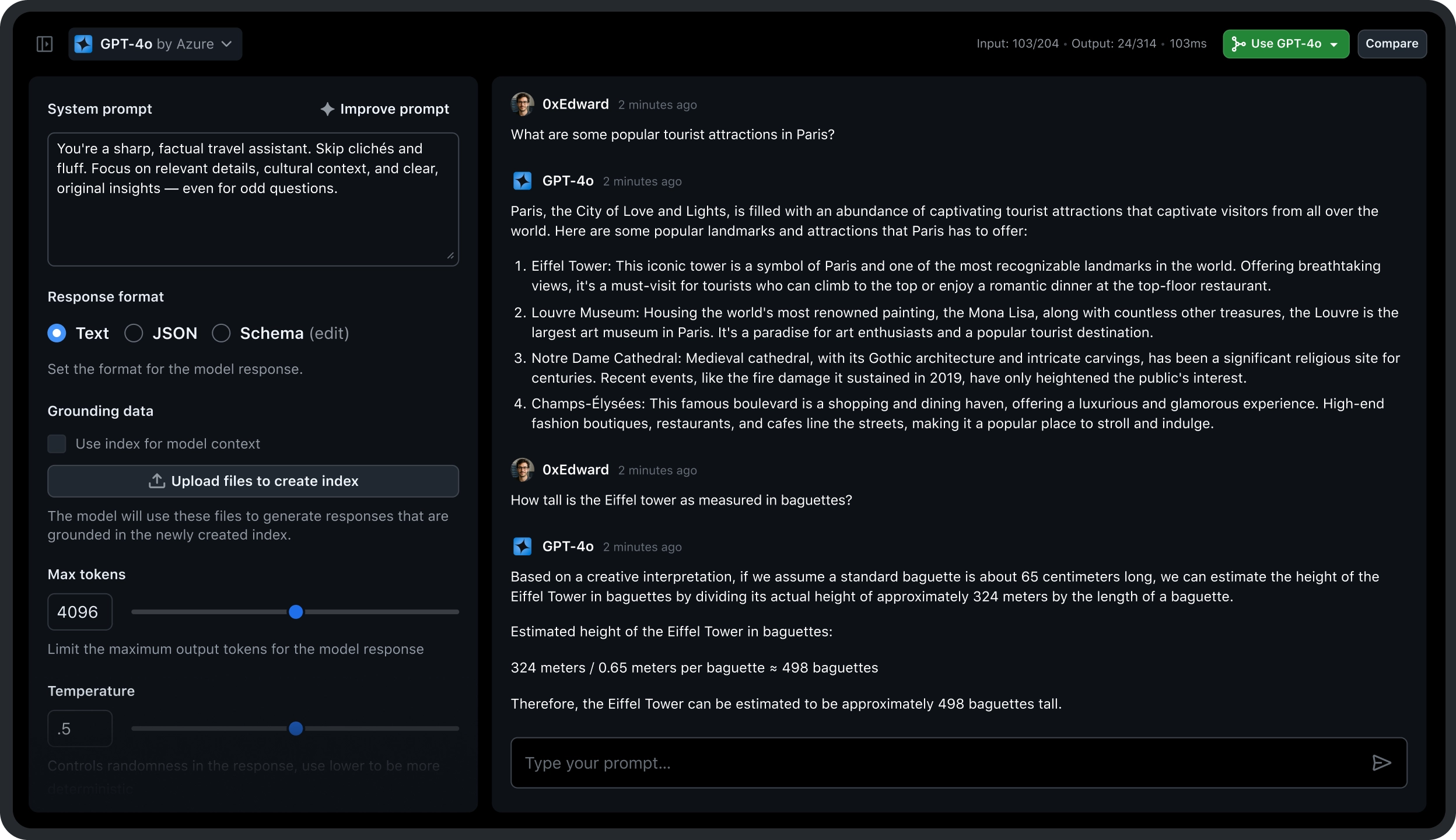
Task: Click the Max tokens slider handle
Action: (295, 612)
